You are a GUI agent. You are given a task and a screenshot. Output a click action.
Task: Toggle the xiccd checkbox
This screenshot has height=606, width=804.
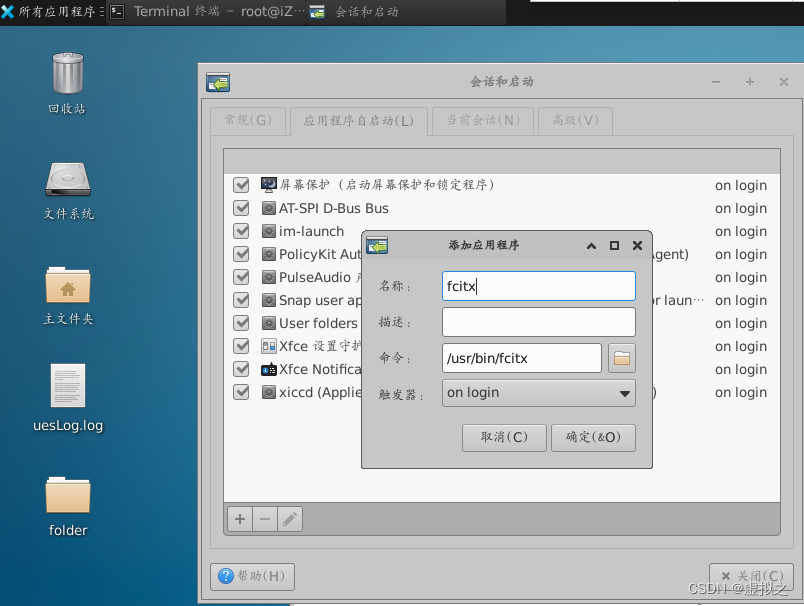pyautogui.click(x=241, y=392)
